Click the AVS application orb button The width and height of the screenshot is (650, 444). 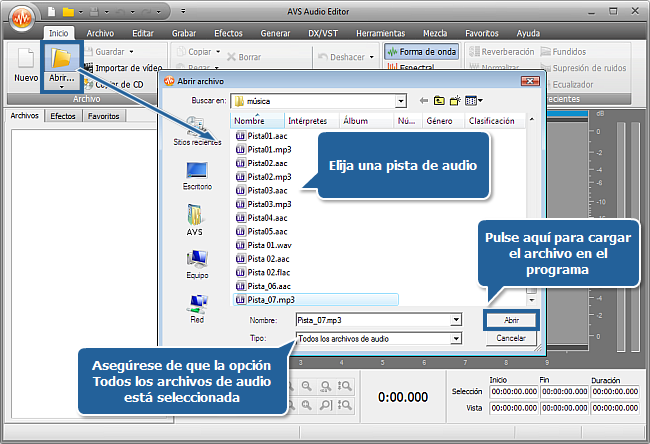tap(22, 17)
